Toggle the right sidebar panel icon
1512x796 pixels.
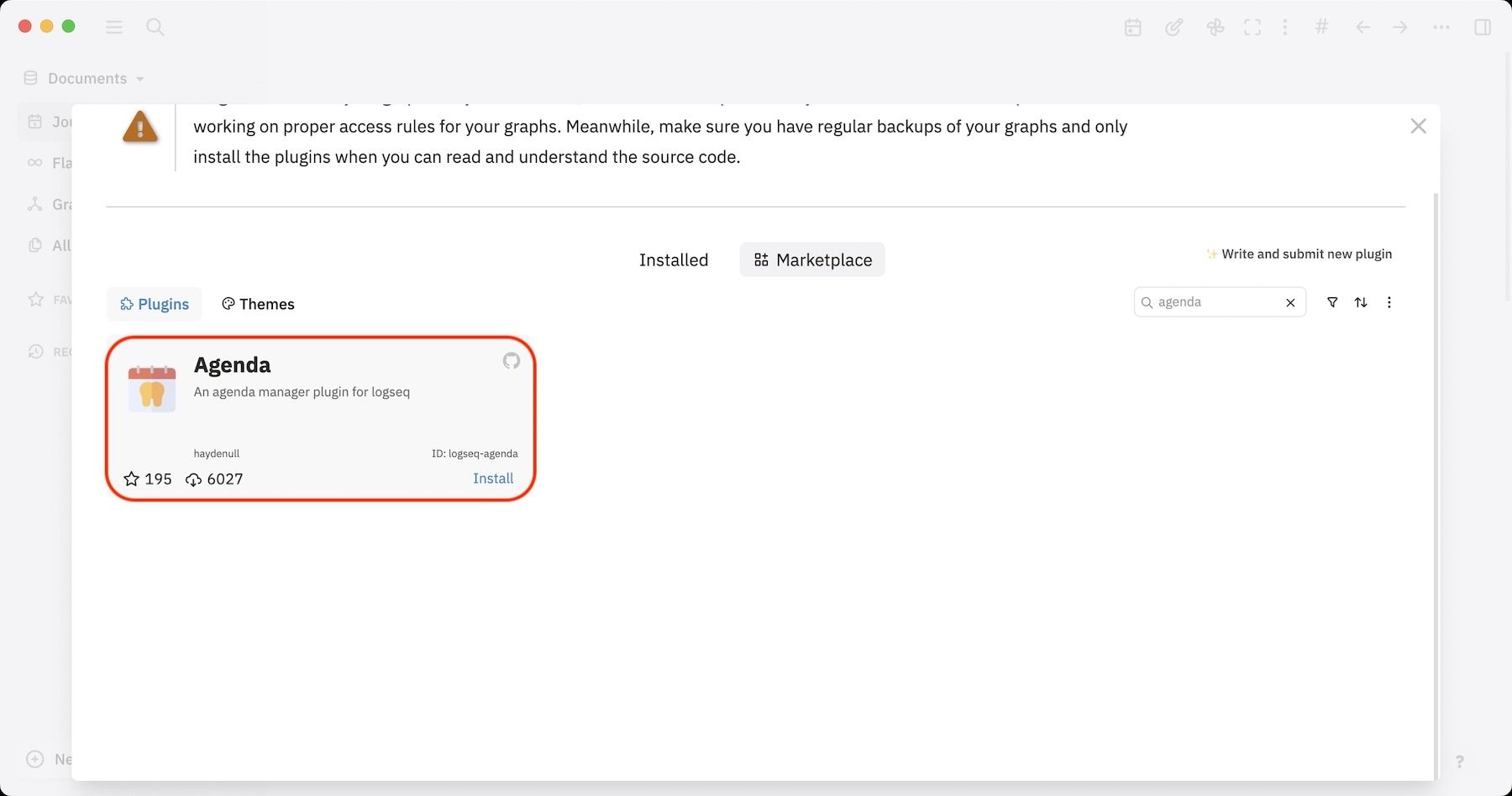1483,28
